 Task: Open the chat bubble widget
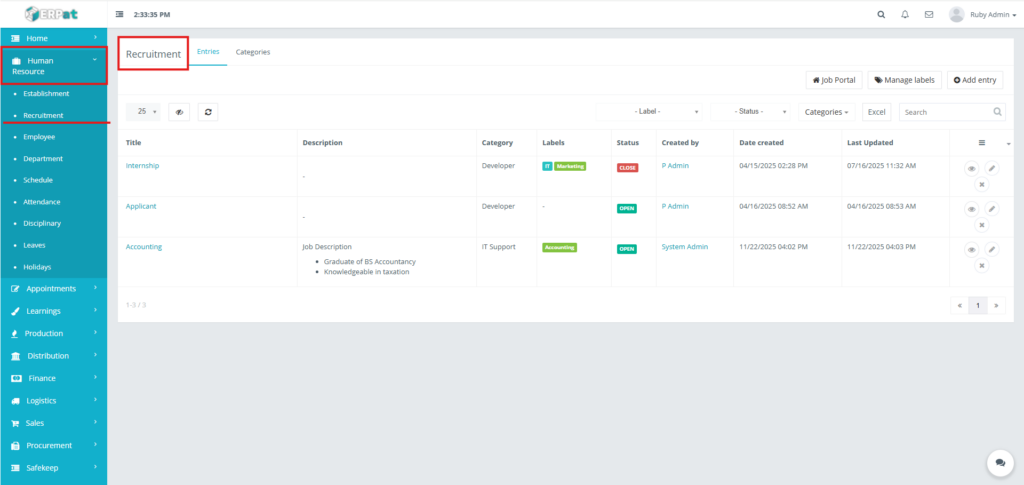[x=999, y=462]
